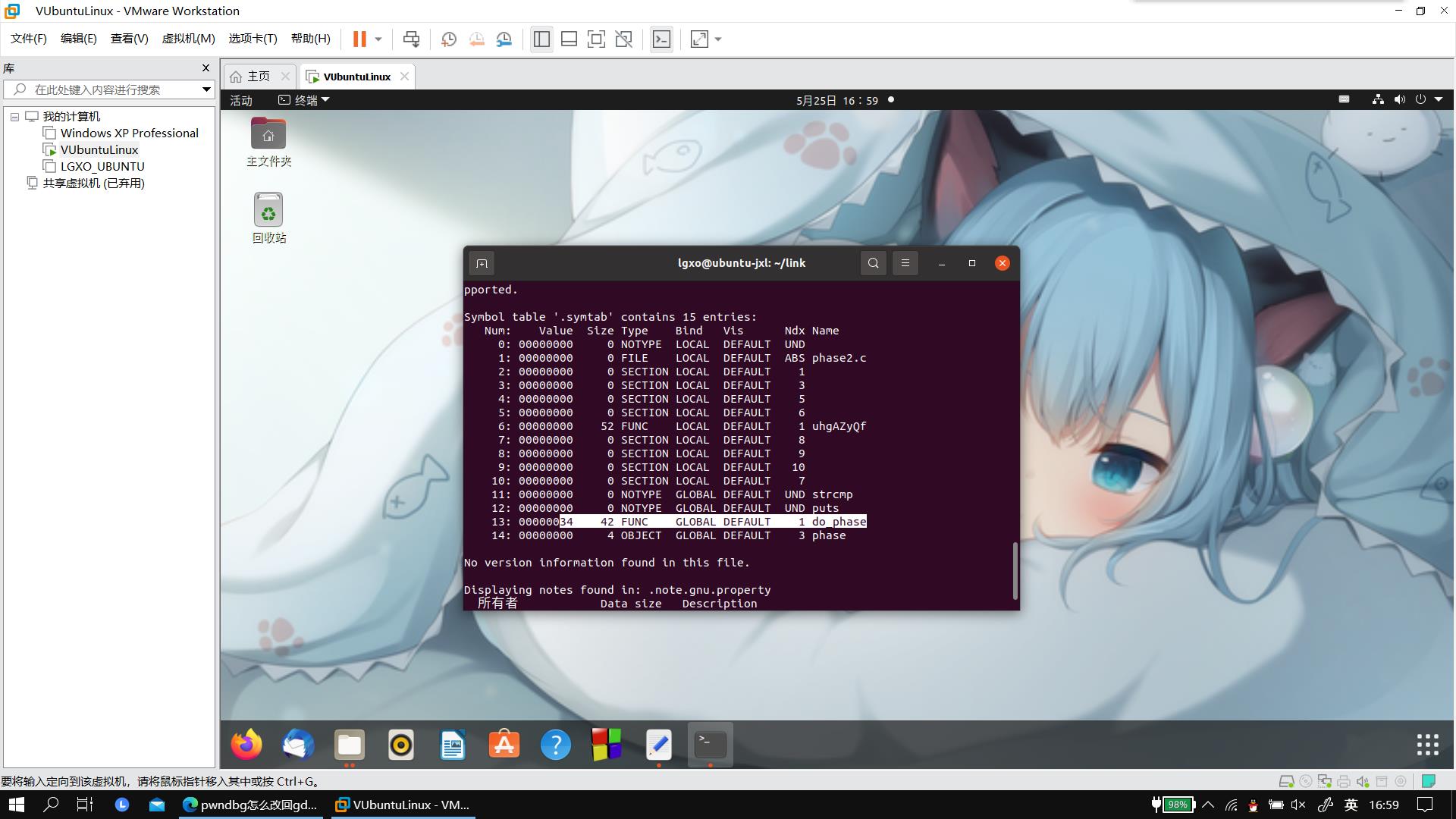The height and width of the screenshot is (819, 1456).
Task: Open the 编辑(E) menu
Action: 79,39
